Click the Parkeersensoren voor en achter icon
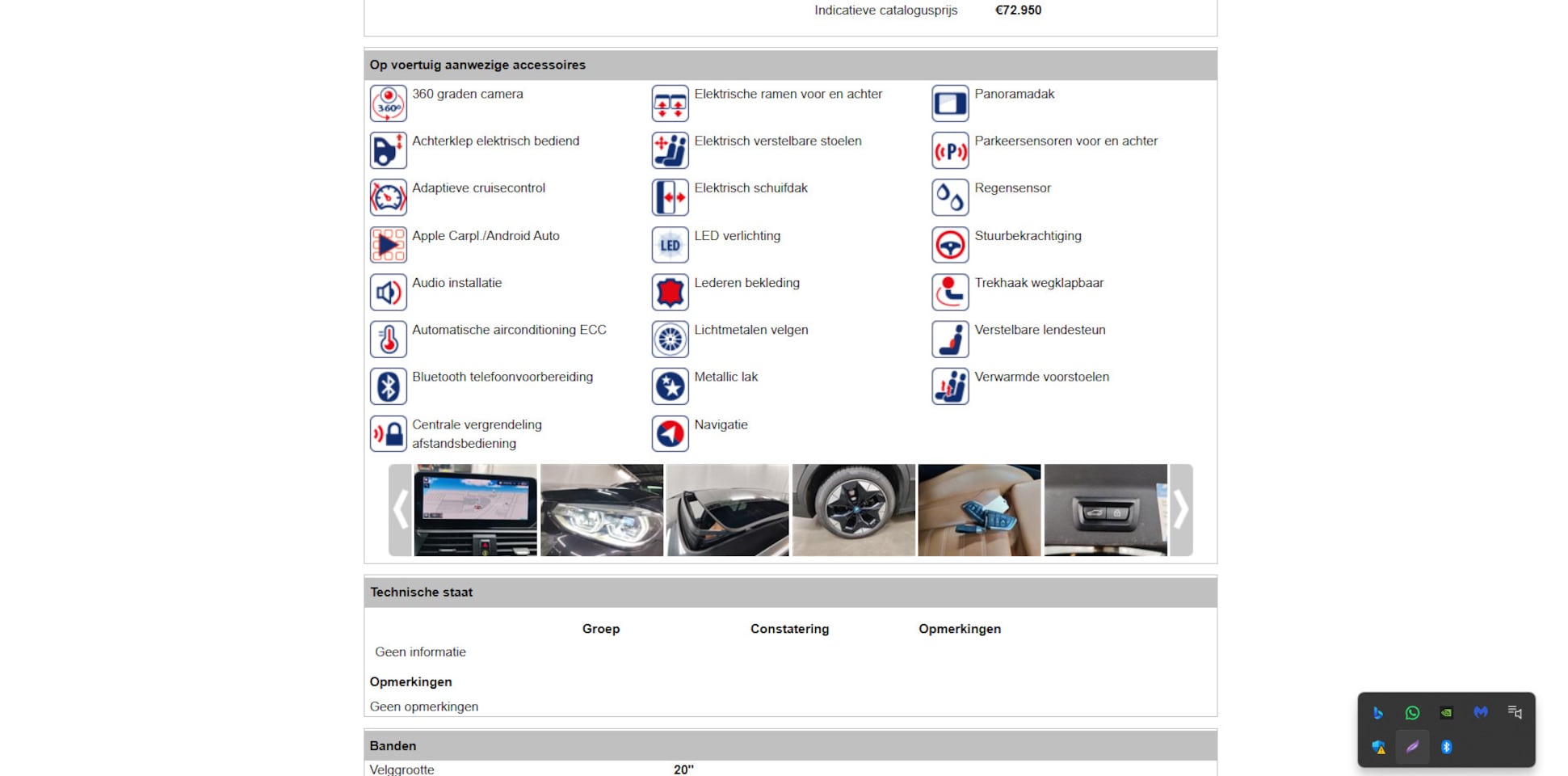1568x776 pixels. [x=950, y=150]
